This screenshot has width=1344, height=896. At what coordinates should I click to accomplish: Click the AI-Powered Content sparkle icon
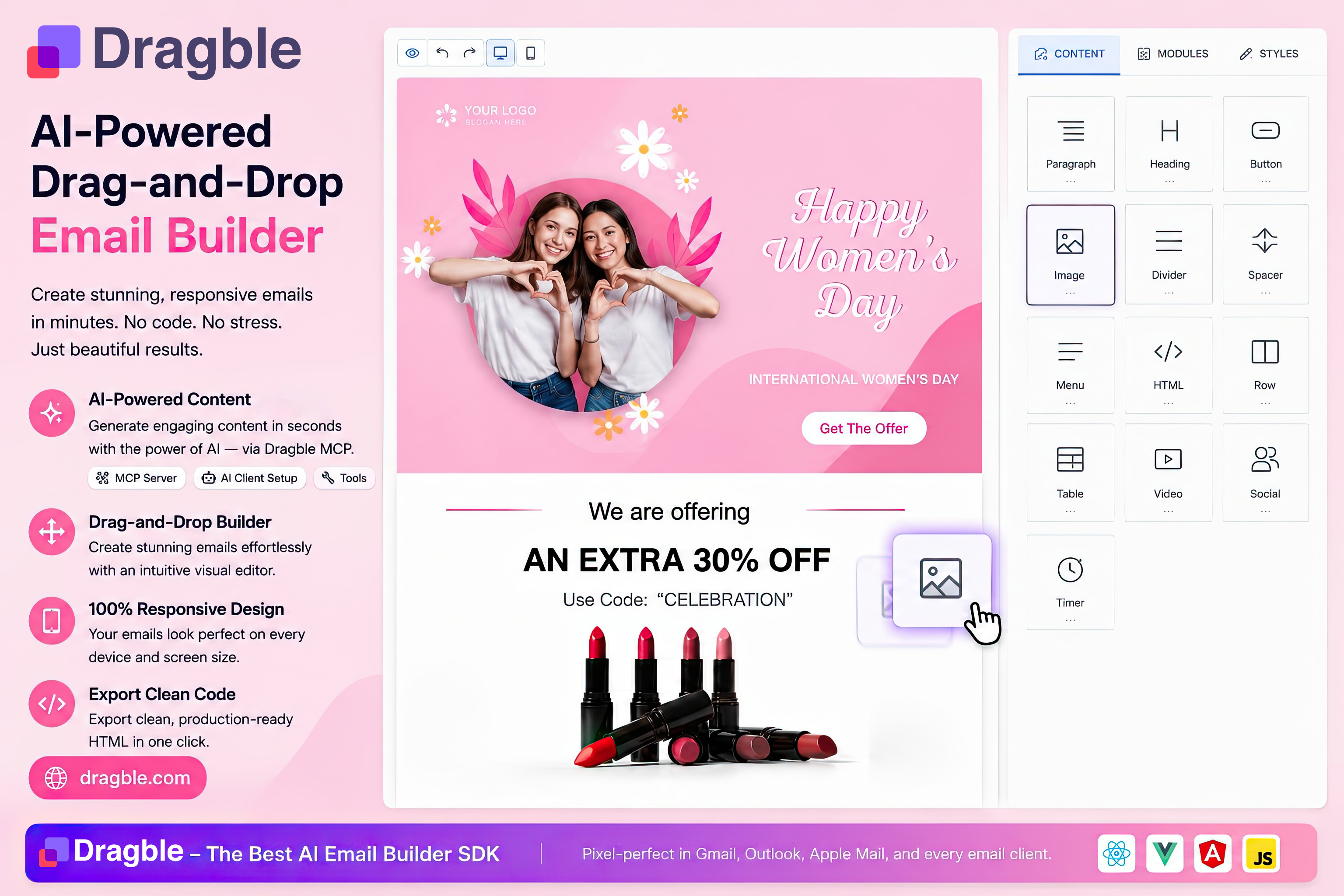click(52, 413)
